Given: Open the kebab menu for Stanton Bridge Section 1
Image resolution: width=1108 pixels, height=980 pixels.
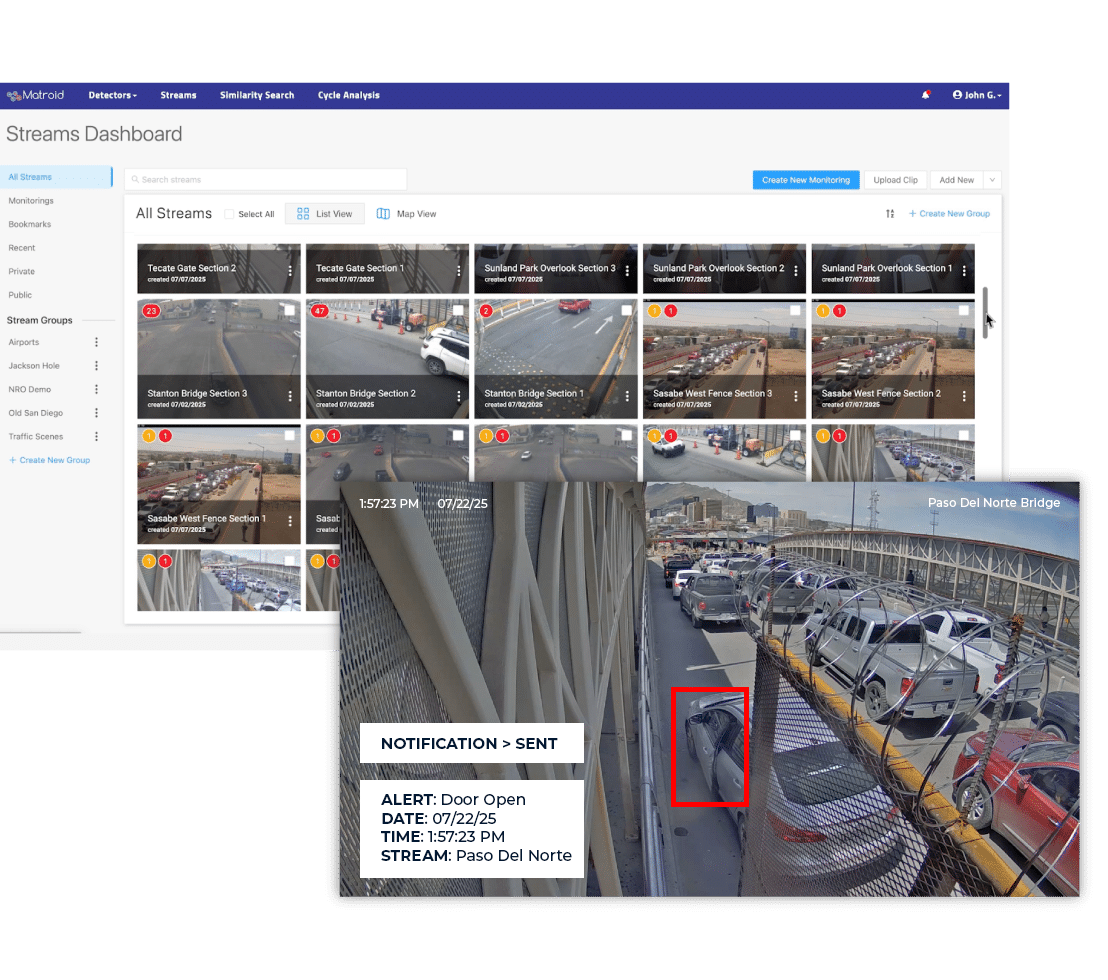Looking at the screenshot, I should pyautogui.click(x=627, y=396).
